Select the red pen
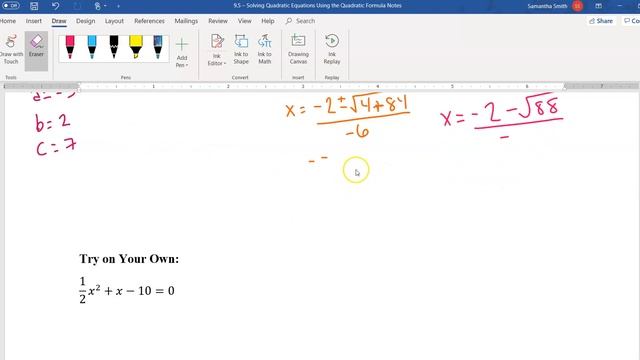 (x=70, y=47)
